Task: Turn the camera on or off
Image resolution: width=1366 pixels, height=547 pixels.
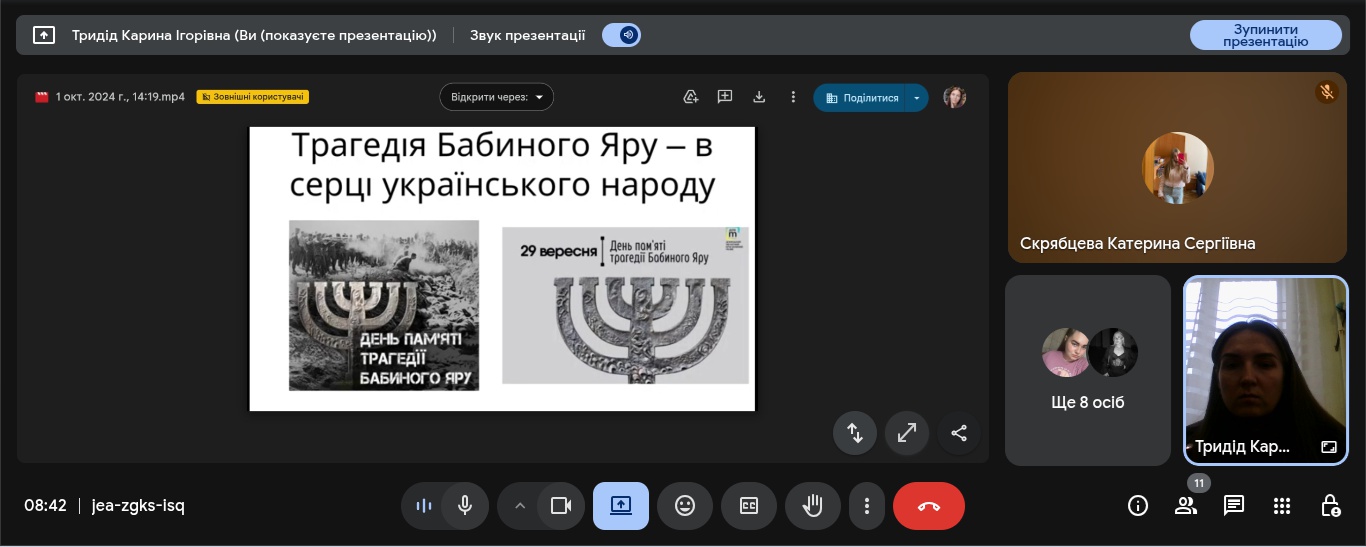Action: click(x=561, y=505)
